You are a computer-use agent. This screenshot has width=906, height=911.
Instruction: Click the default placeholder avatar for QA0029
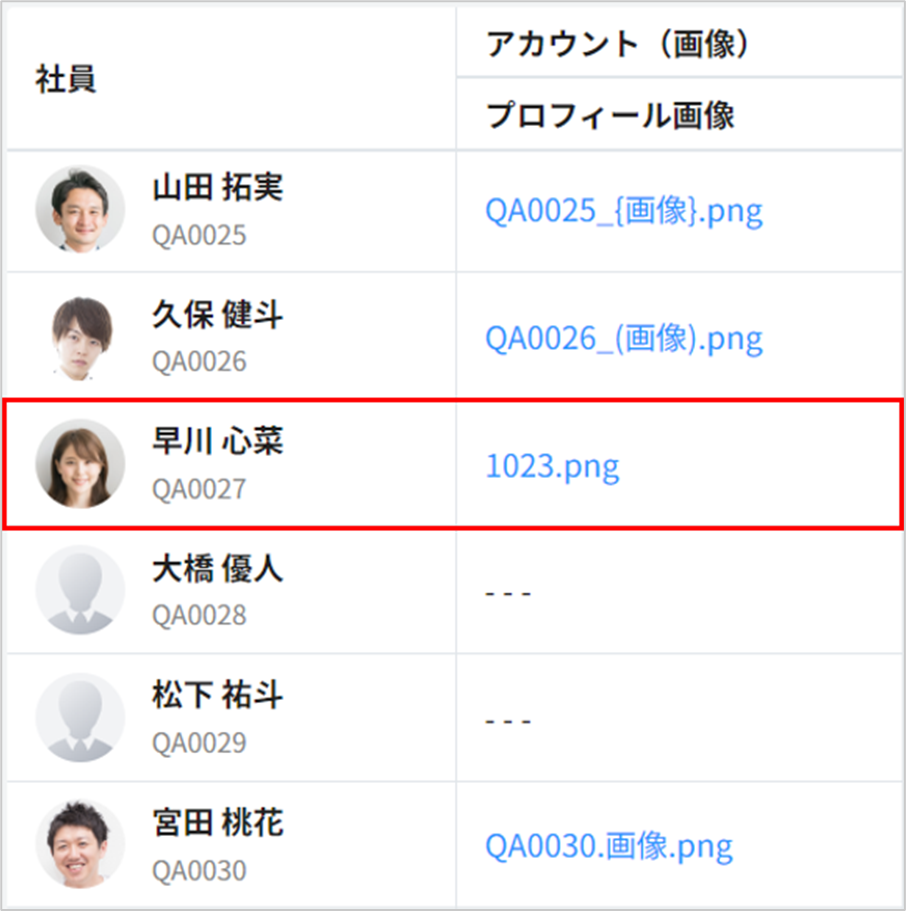(x=80, y=718)
